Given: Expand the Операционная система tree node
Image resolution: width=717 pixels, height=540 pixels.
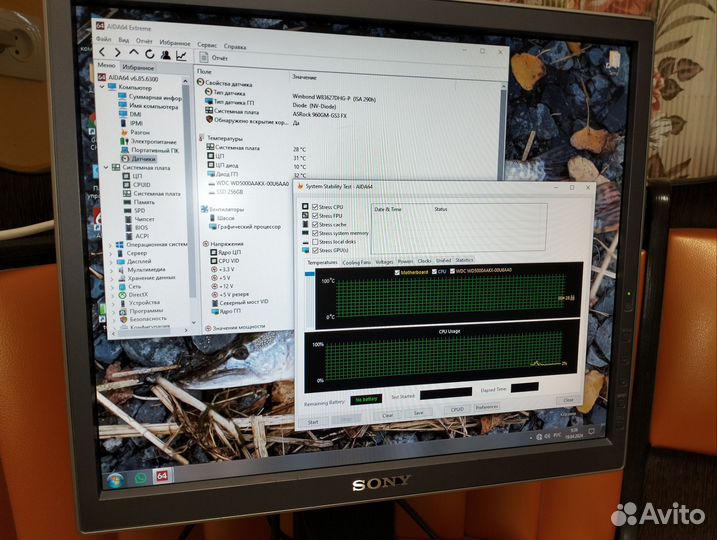Looking at the screenshot, I should (110, 245).
